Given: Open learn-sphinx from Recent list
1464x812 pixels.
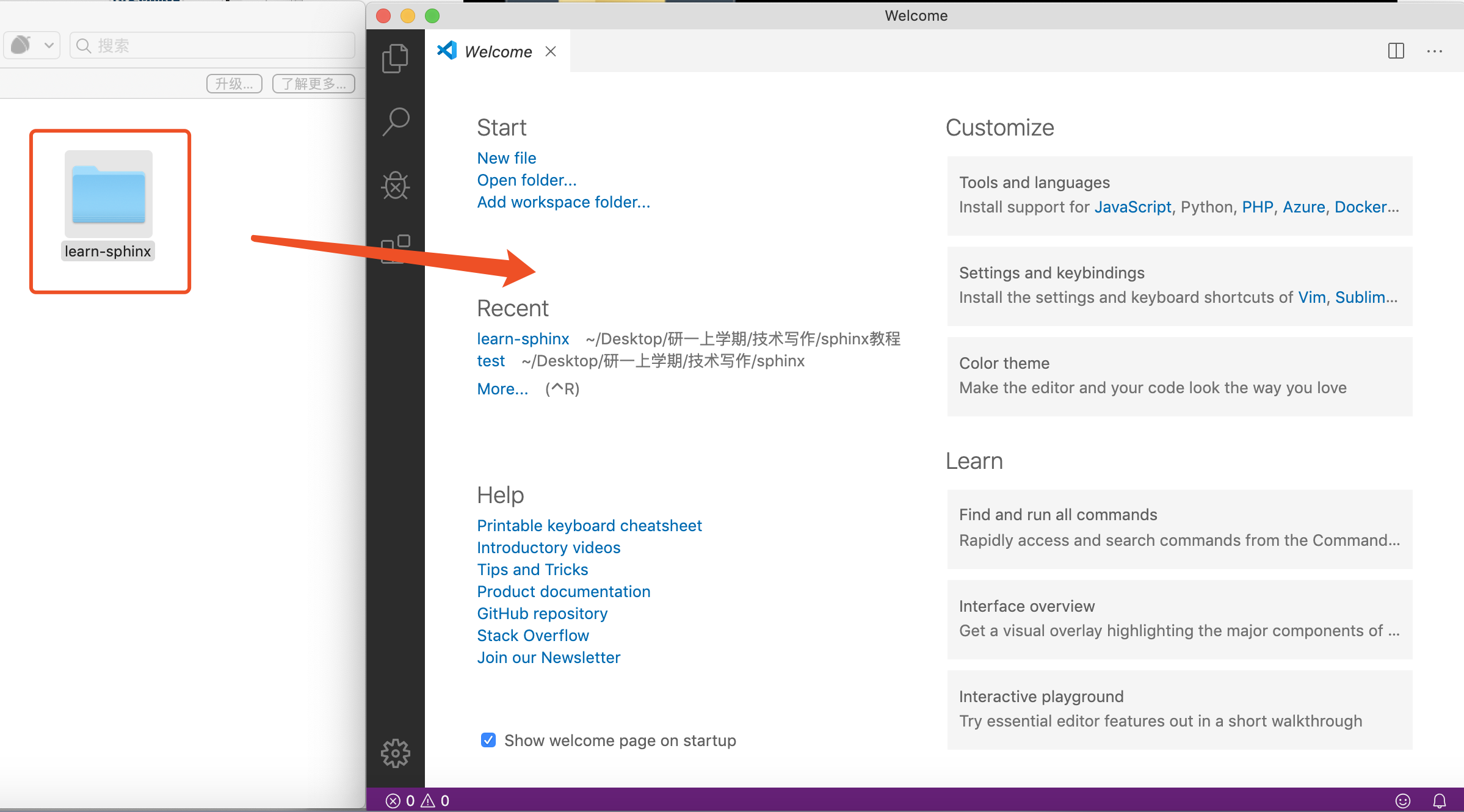Looking at the screenshot, I should (x=523, y=339).
